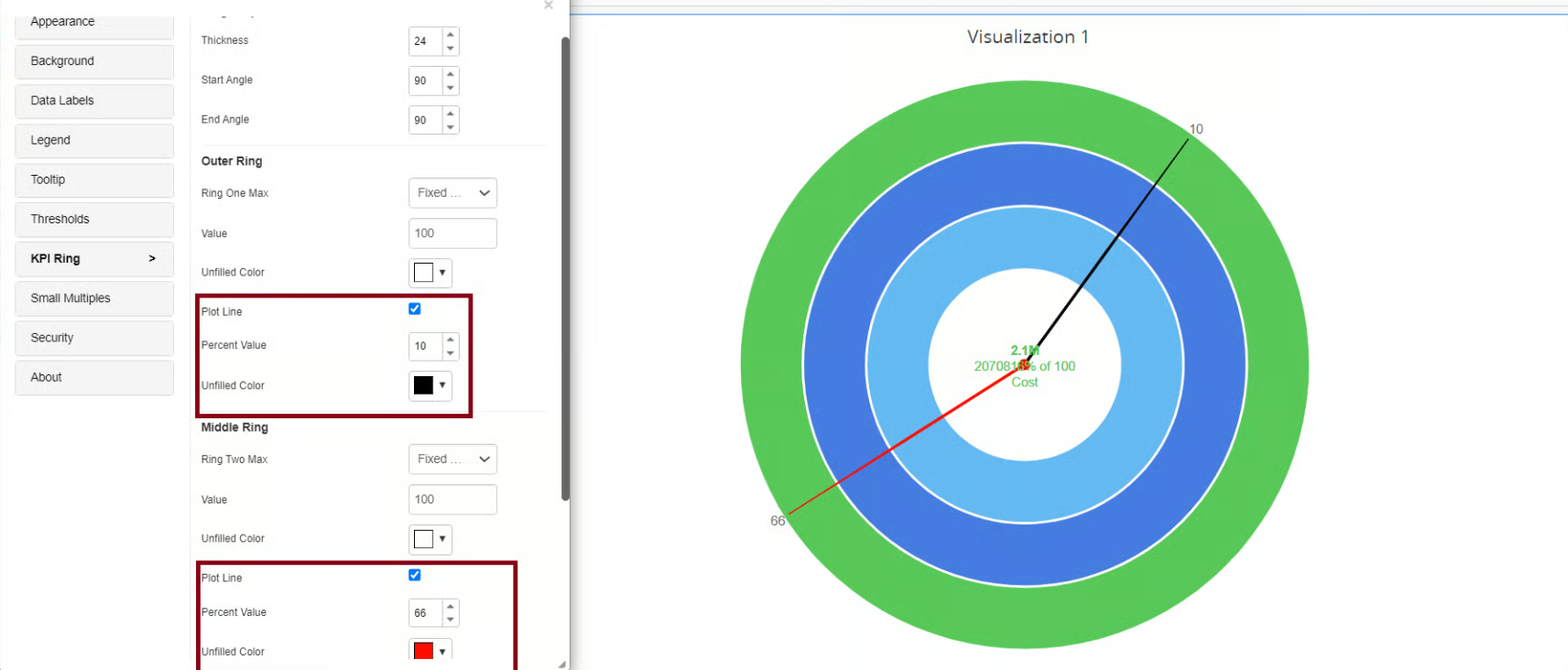Expand Ring Two Max dropdown

pyautogui.click(x=452, y=459)
